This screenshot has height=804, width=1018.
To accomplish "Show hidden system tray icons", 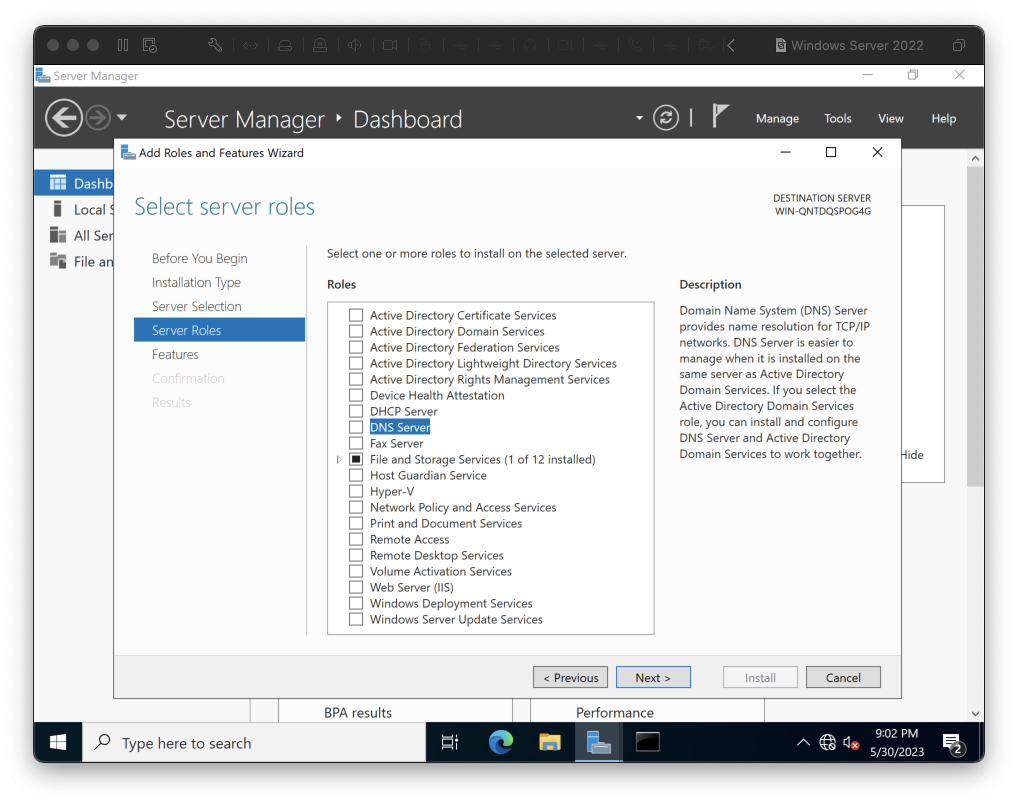I will (x=803, y=742).
